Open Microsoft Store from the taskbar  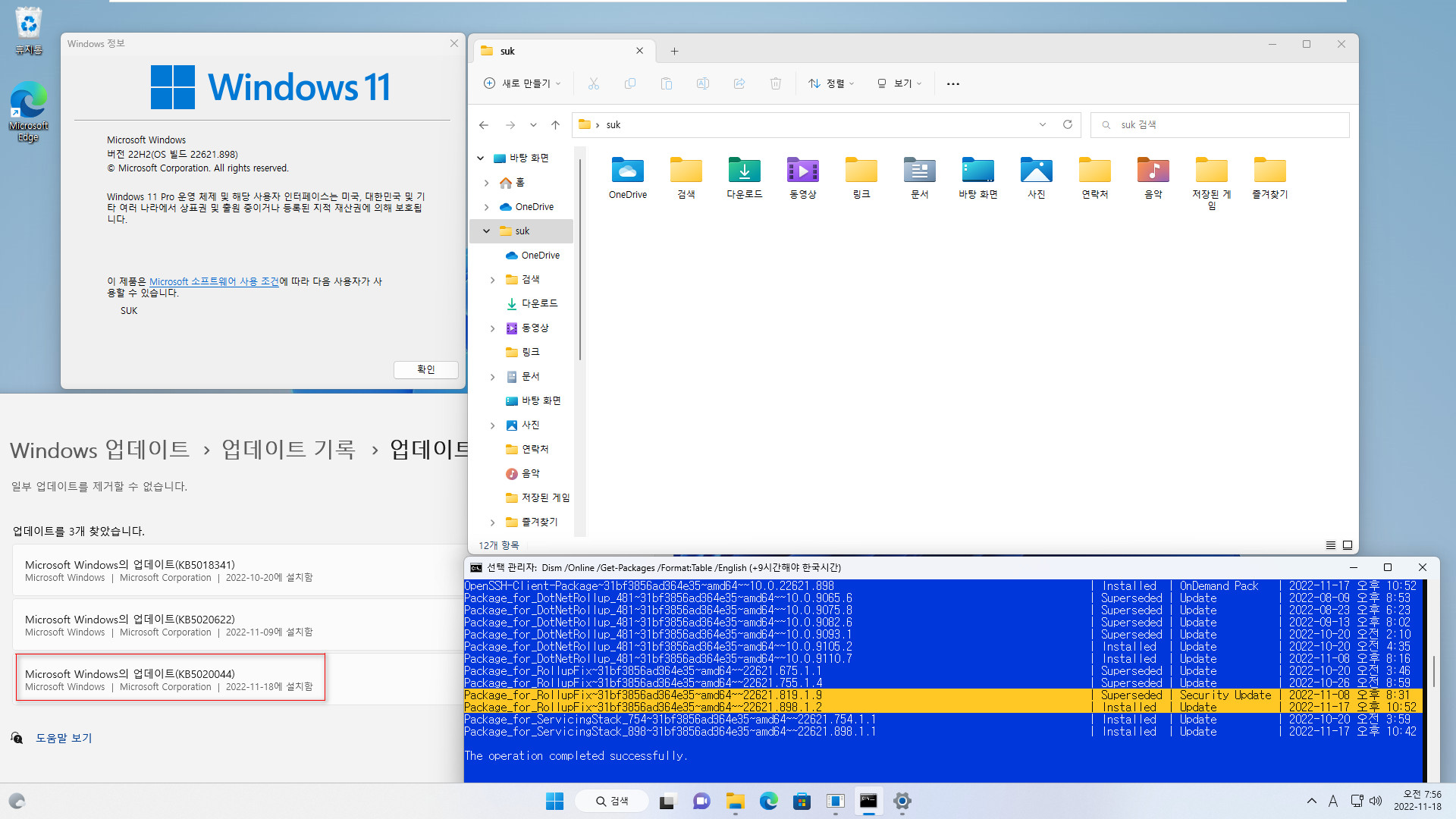click(802, 801)
